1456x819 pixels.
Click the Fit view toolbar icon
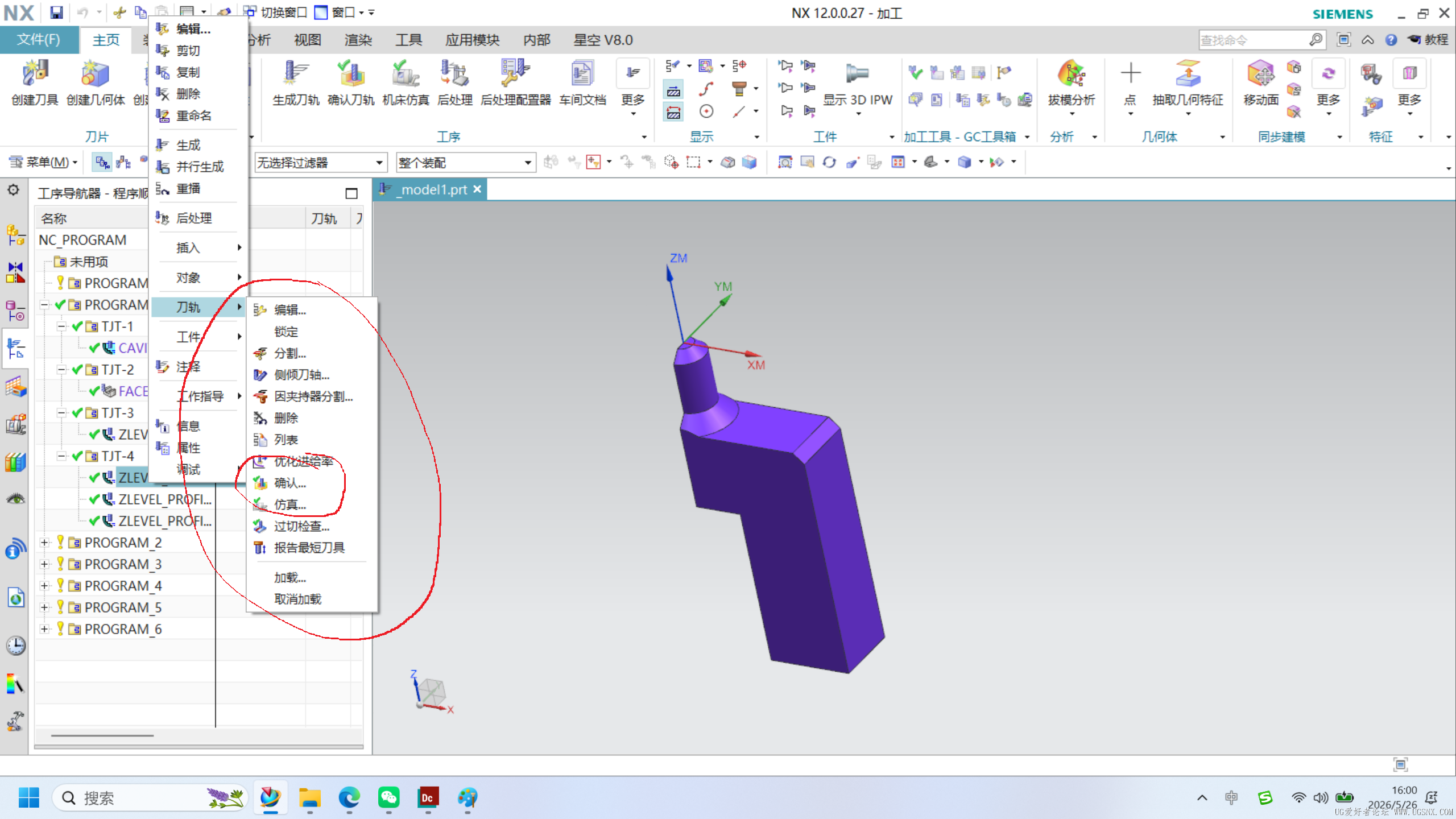tap(785, 163)
